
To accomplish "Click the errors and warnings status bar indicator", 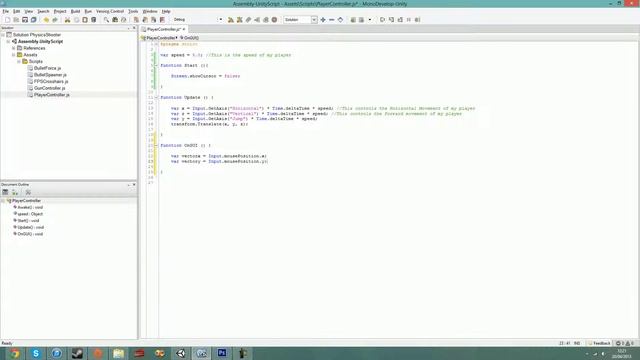I will pyautogui.click(x=625, y=343).
